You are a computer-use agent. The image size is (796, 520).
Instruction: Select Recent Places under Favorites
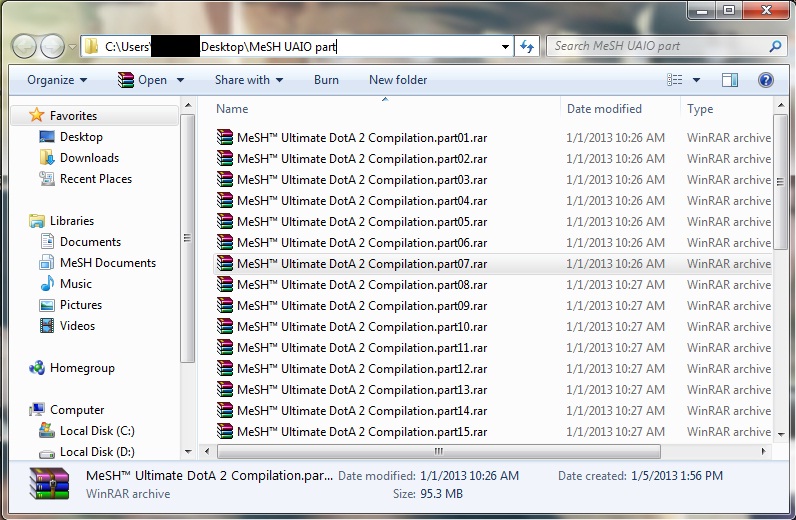coord(96,179)
